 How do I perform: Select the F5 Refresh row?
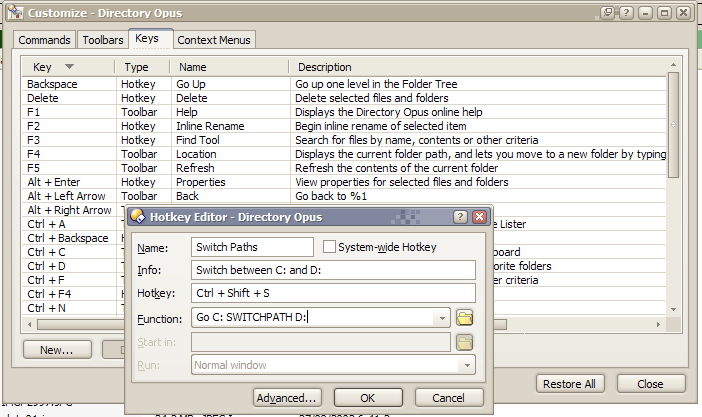344,168
